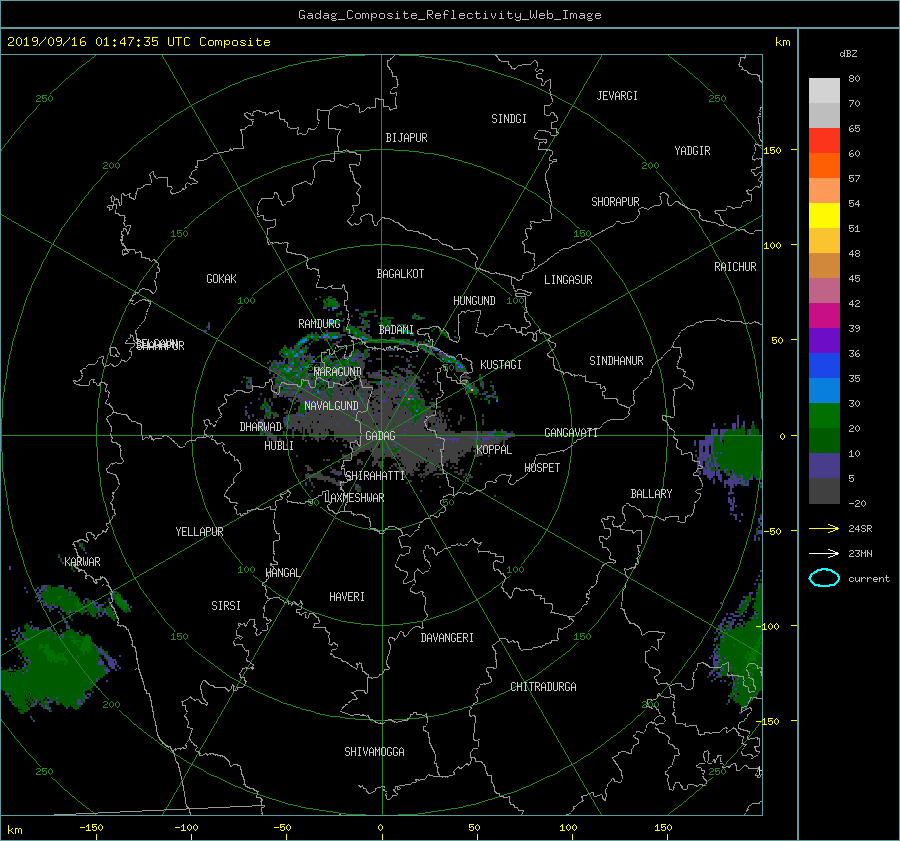Click the SHIRAHATTI city label
The image size is (900, 841).
375,476
